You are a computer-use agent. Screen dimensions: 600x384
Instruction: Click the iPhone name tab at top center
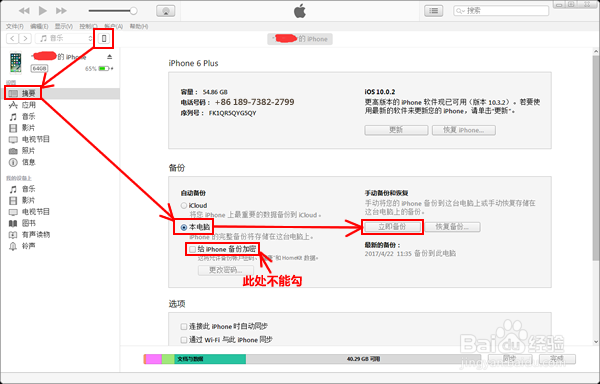click(x=300, y=39)
